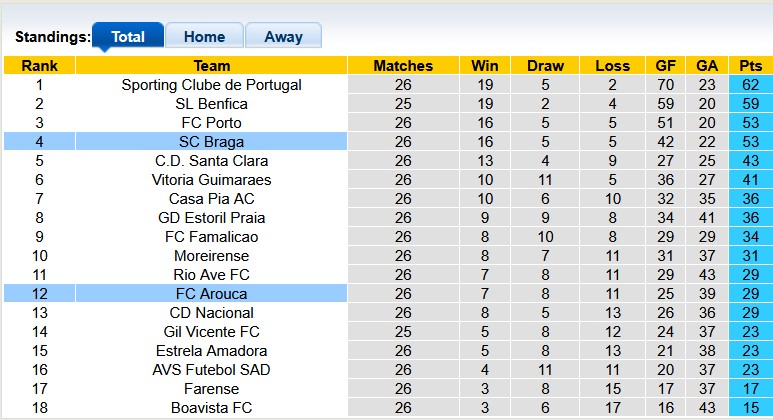Open C.D. Santa Clara team link

click(211, 161)
